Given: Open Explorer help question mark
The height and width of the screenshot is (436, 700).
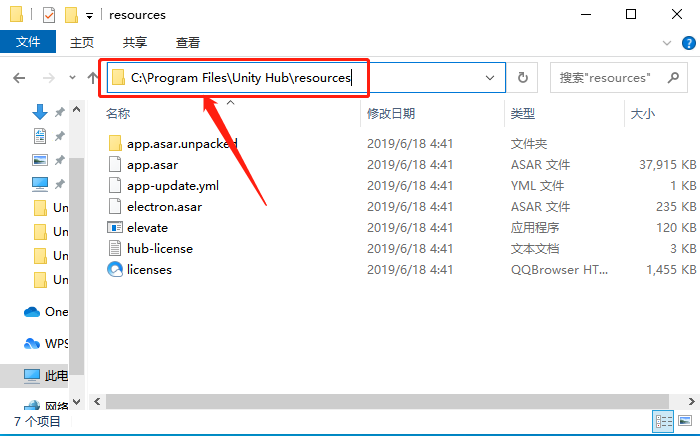Looking at the screenshot, I should tap(688, 43).
